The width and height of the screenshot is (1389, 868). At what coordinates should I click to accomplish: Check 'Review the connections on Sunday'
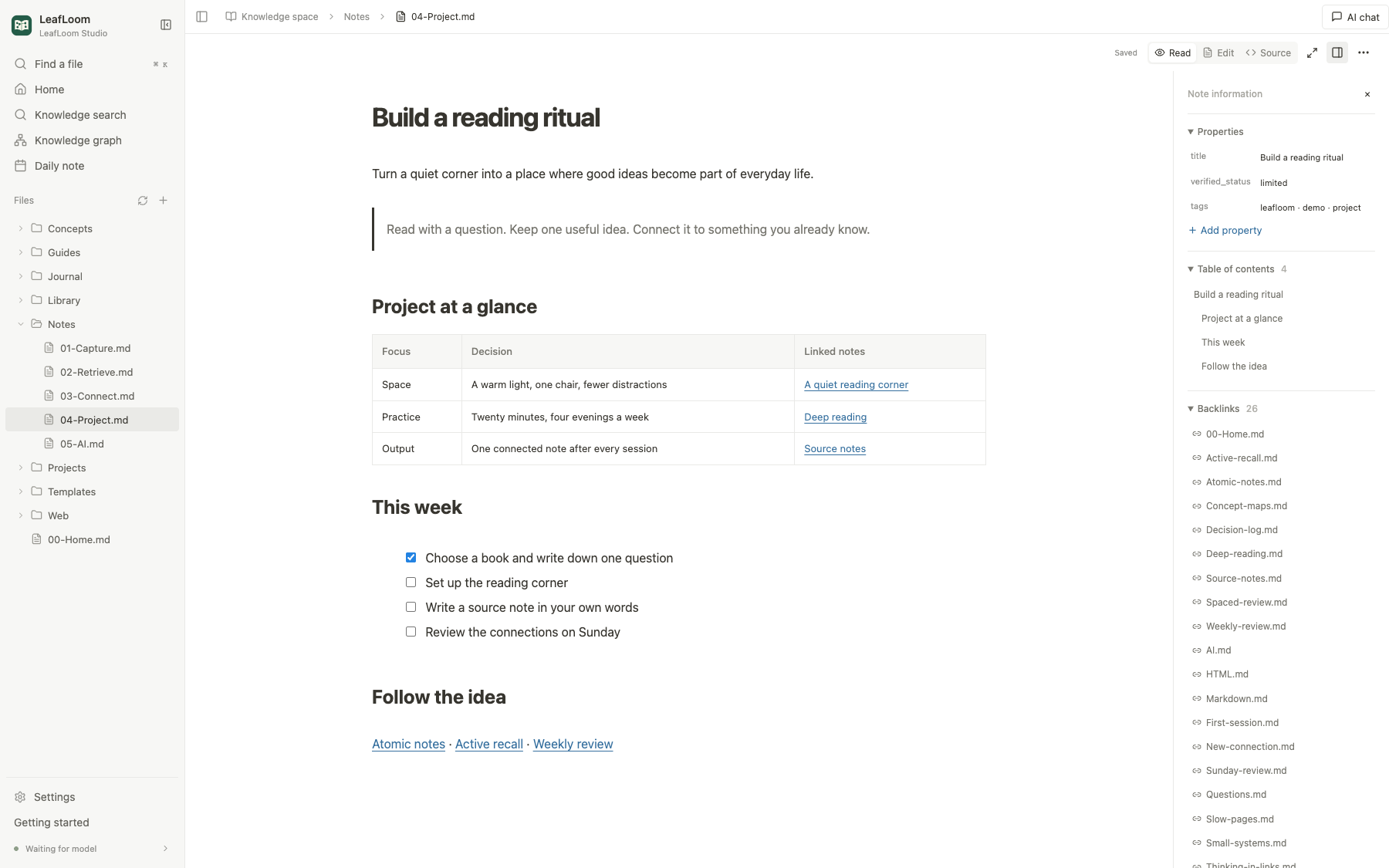pyautogui.click(x=411, y=632)
